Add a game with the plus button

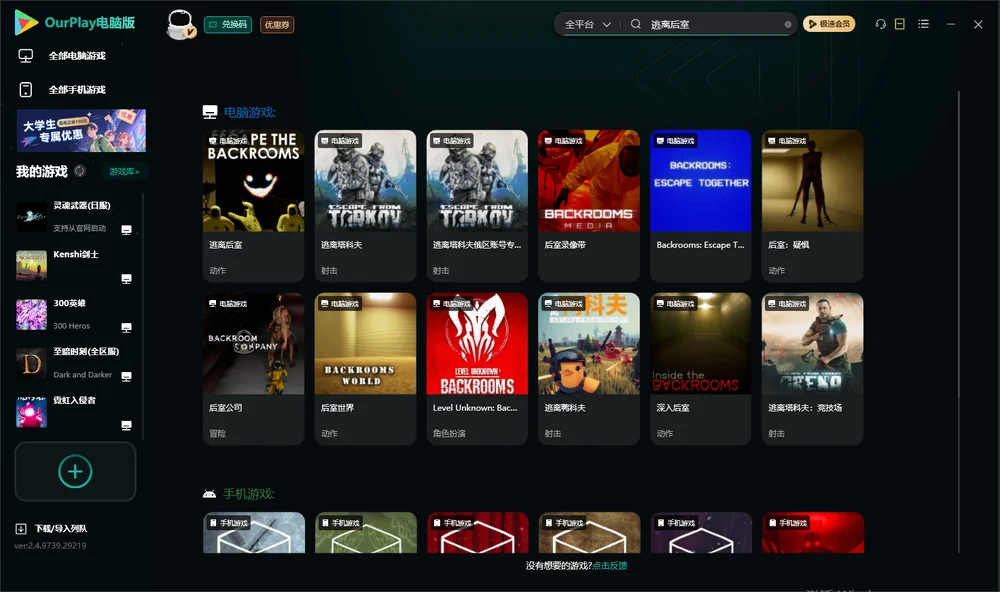(x=75, y=471)
